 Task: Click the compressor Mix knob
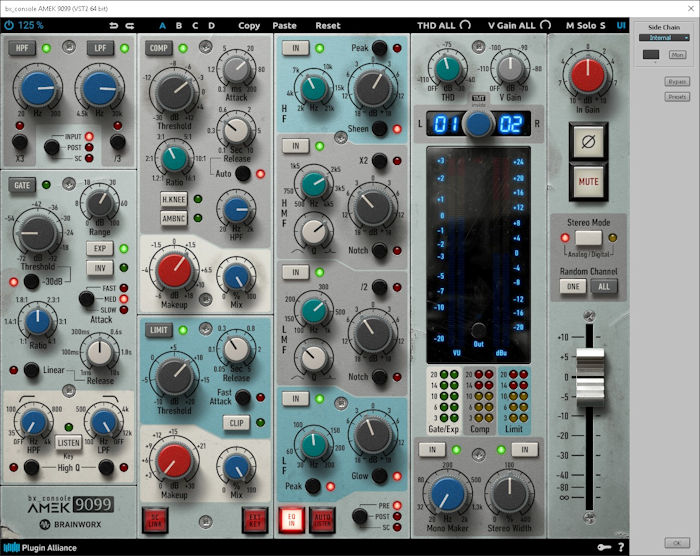(x=237, y=277)
